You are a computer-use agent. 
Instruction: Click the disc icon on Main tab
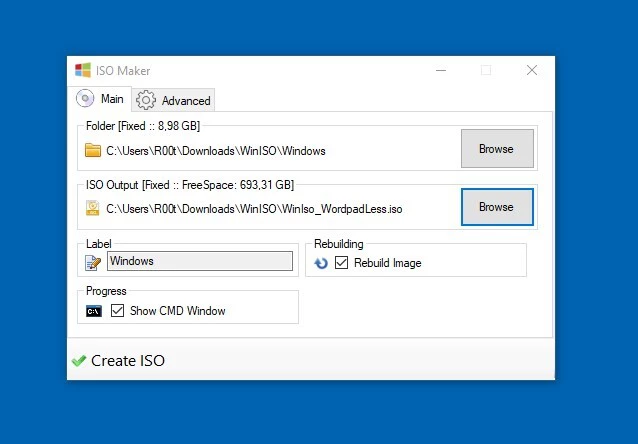85,99
